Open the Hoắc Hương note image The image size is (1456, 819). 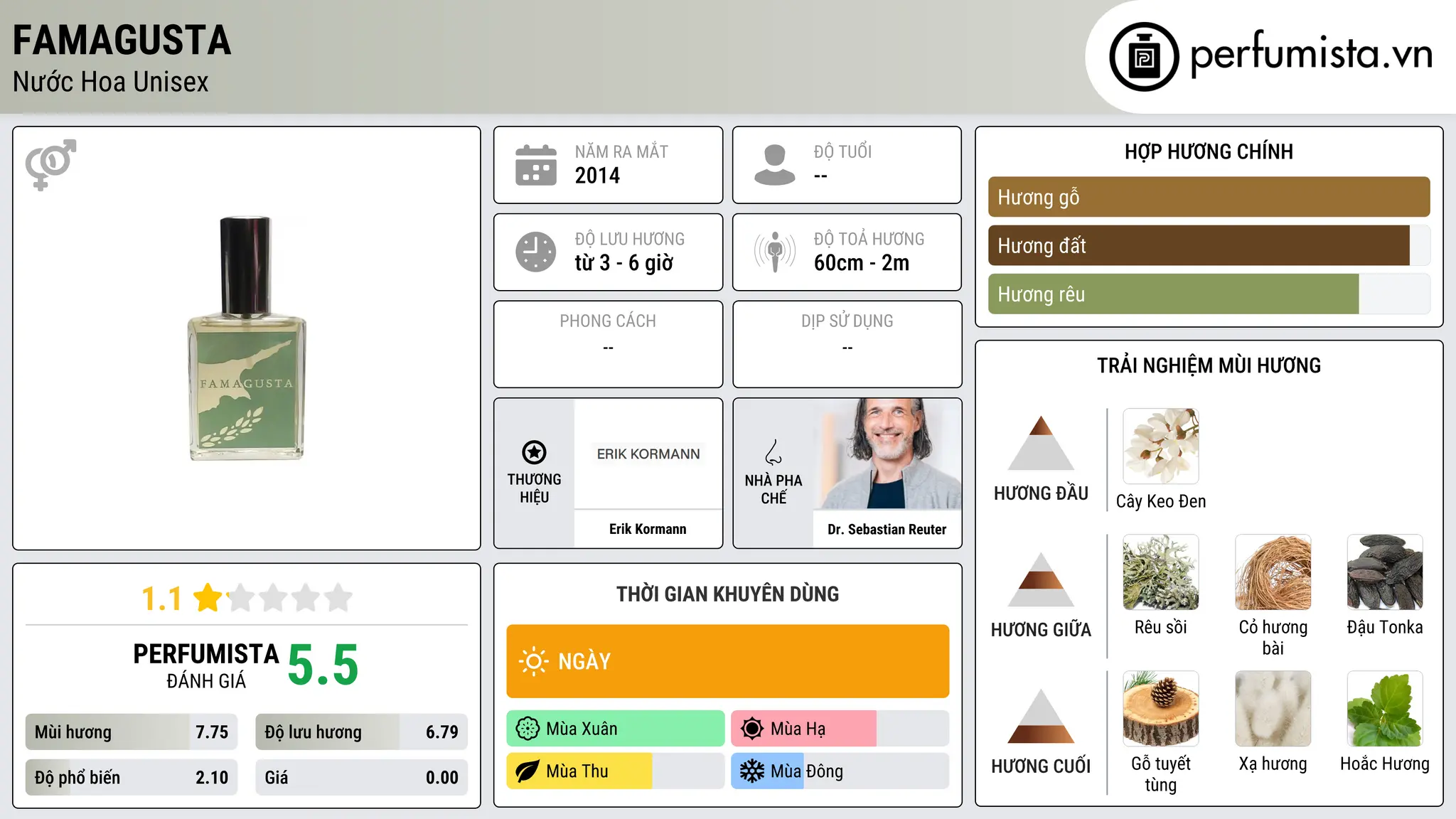pyautogui.click(x=1385, y=709)
